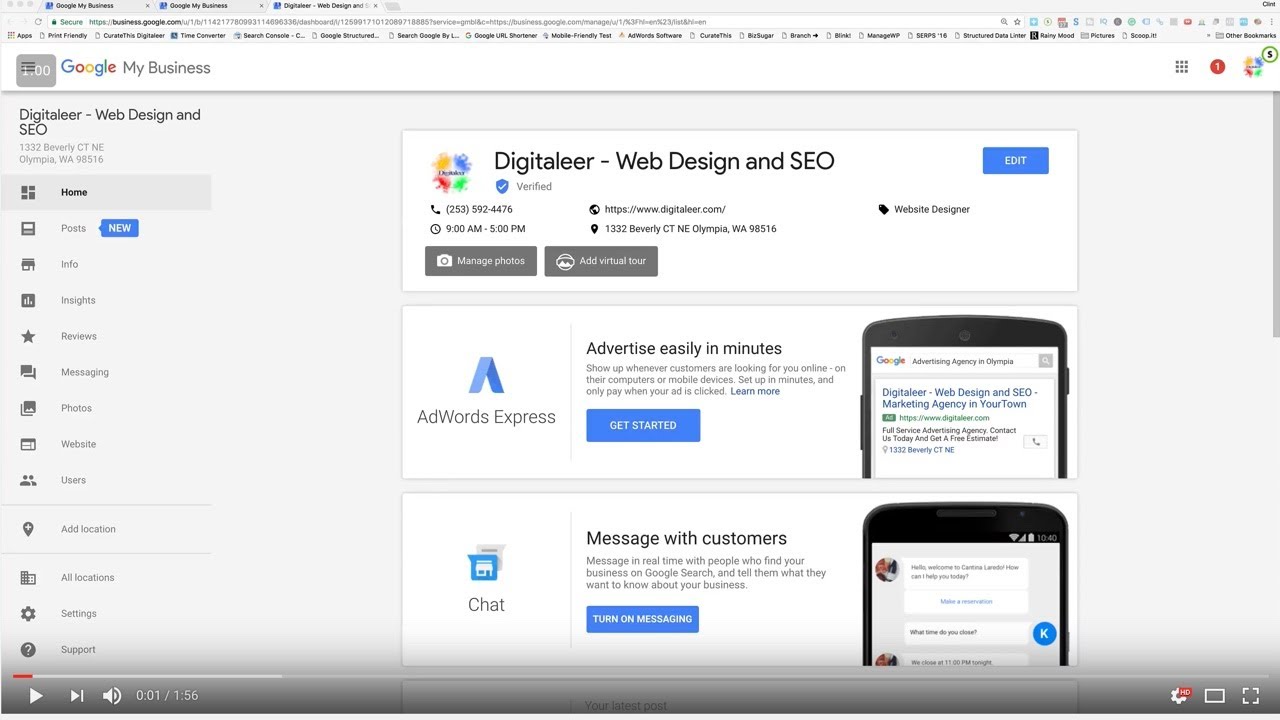Click the Photos sidebar icon
This screenshot has width=1280, height=720.
[28, 408]
